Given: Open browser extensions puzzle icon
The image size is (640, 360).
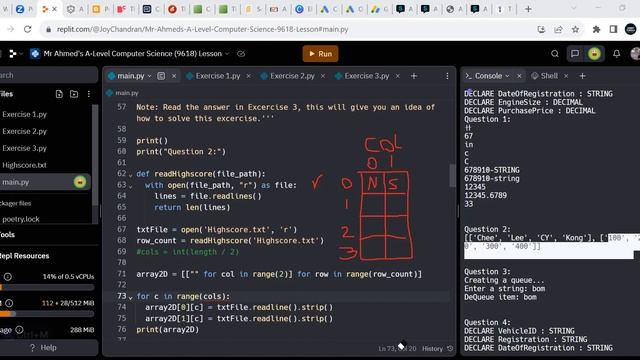Looking at the screenshot, I should (x=596, y=29).
